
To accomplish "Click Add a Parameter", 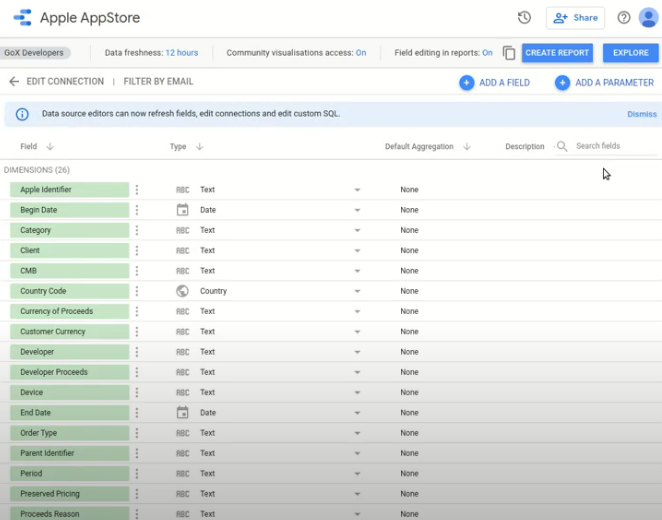I will 604,83.
